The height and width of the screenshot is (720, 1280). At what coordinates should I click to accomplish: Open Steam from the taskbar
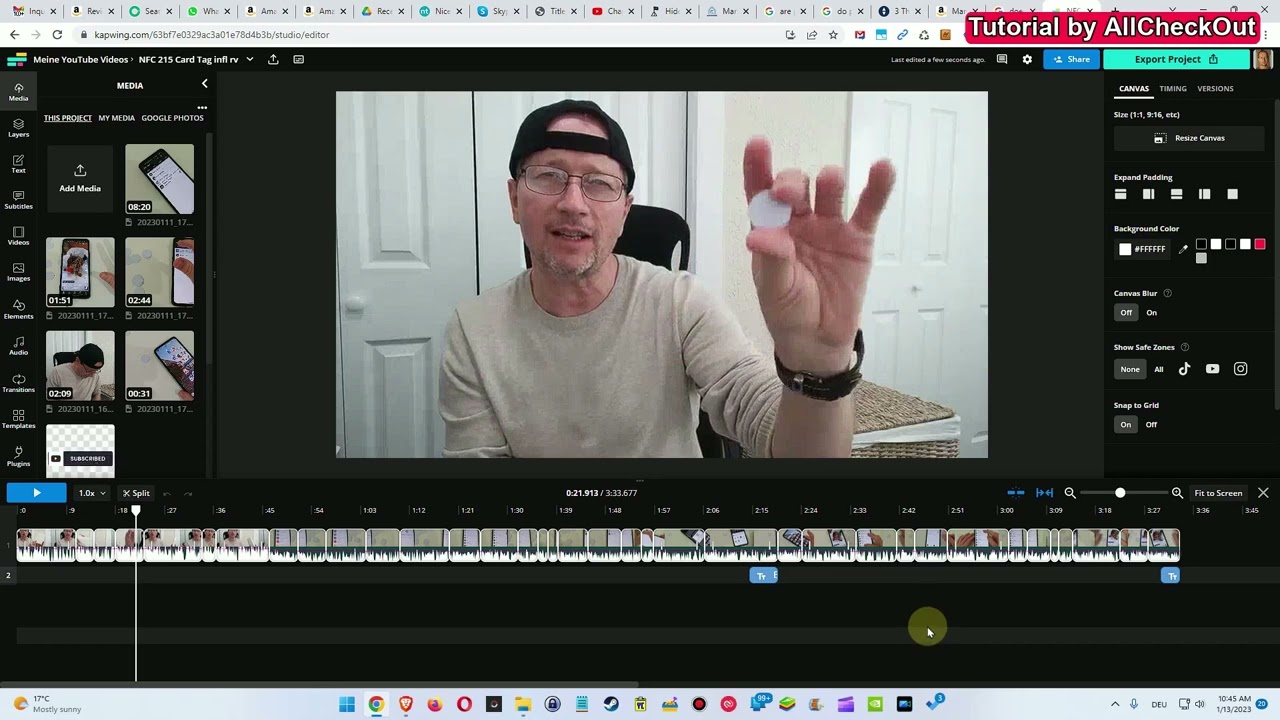tap(611, 704)
